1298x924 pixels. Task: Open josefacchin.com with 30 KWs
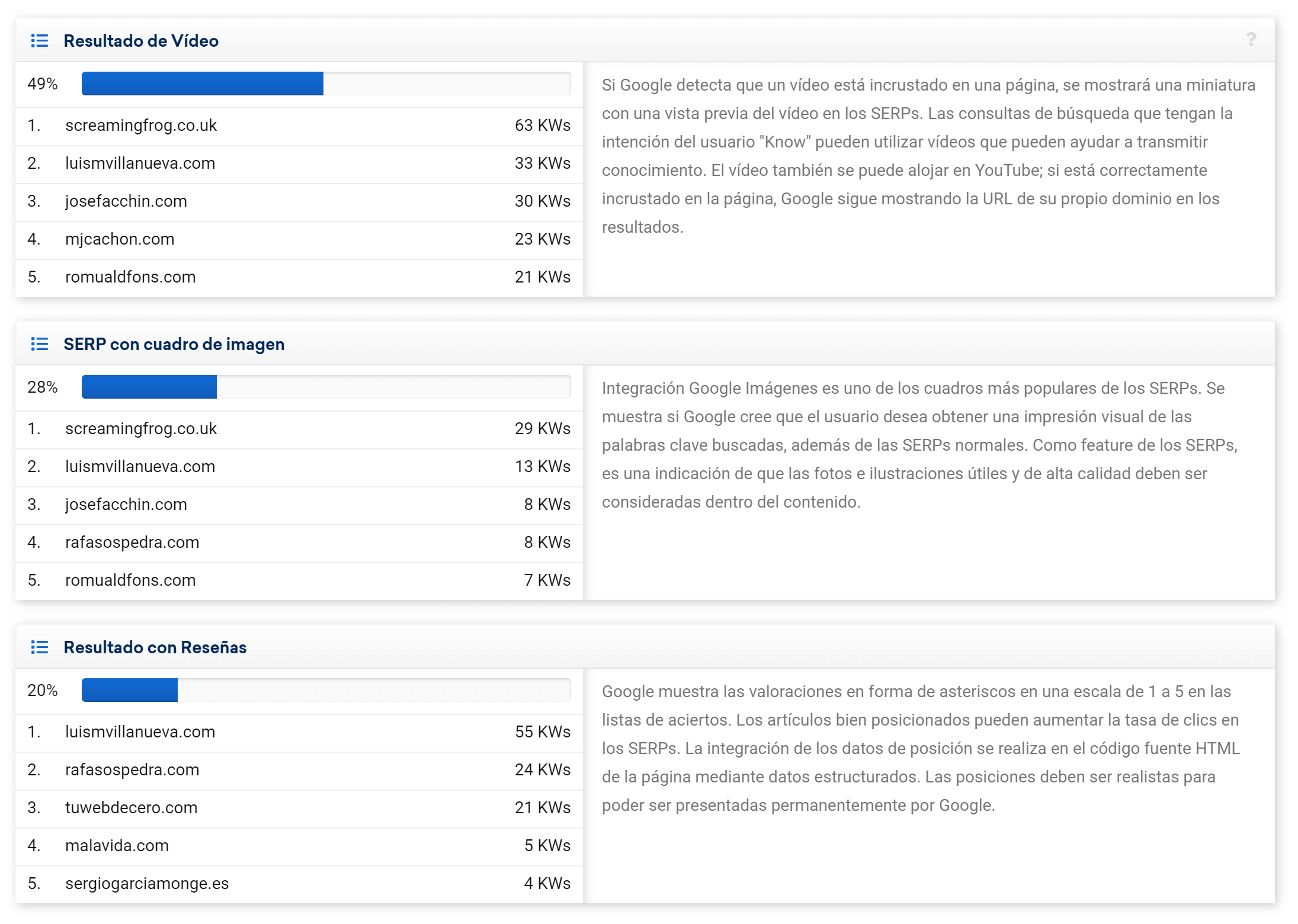click(126, 201)
